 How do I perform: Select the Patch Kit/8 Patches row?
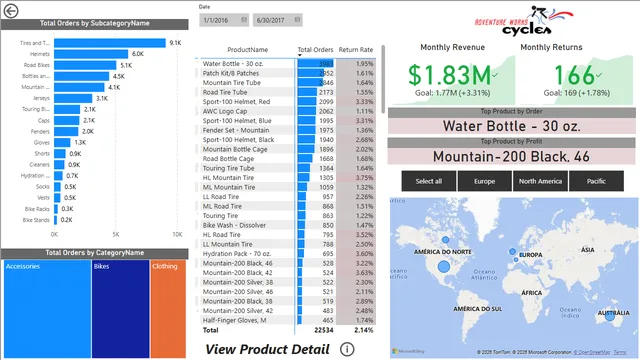pyautogui.click(x=288, y=73)
